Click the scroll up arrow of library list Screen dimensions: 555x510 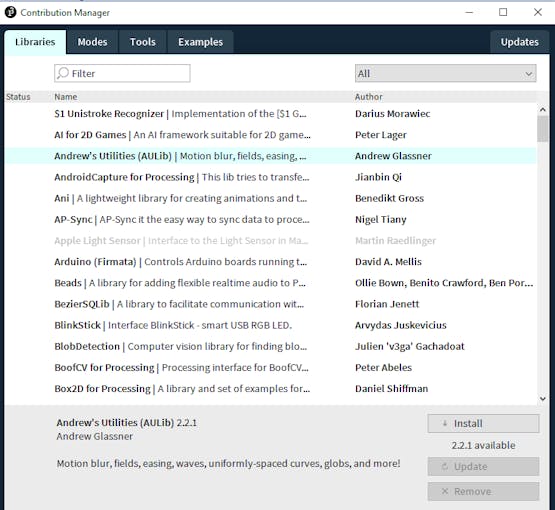coord(542,110)
